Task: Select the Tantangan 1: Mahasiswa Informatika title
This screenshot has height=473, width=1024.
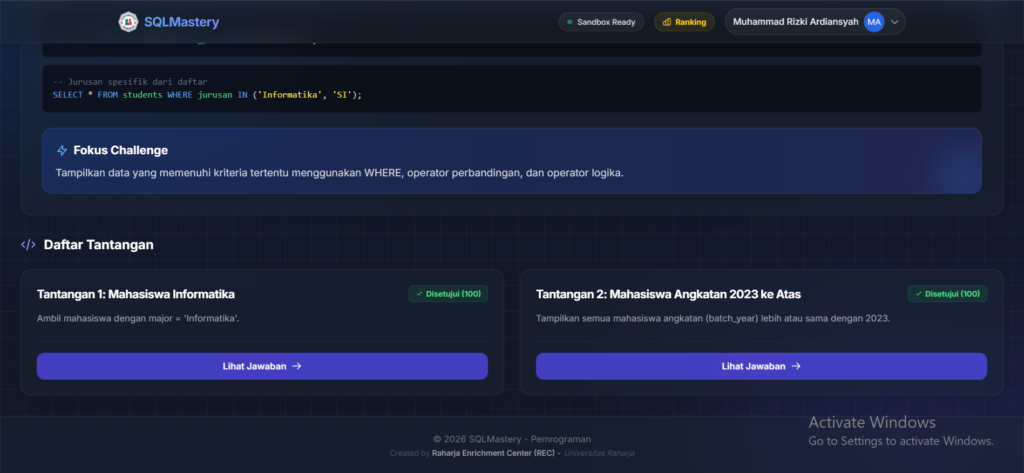Action: pos(136,294)
